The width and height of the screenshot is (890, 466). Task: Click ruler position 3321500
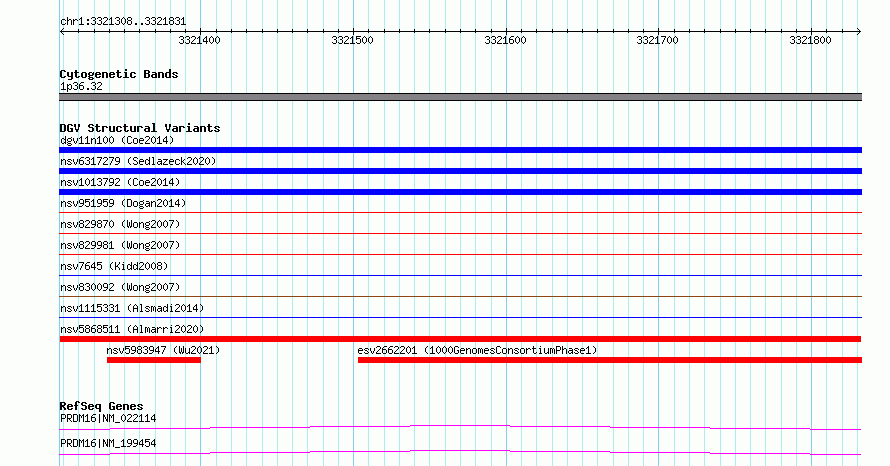point(352,40)
